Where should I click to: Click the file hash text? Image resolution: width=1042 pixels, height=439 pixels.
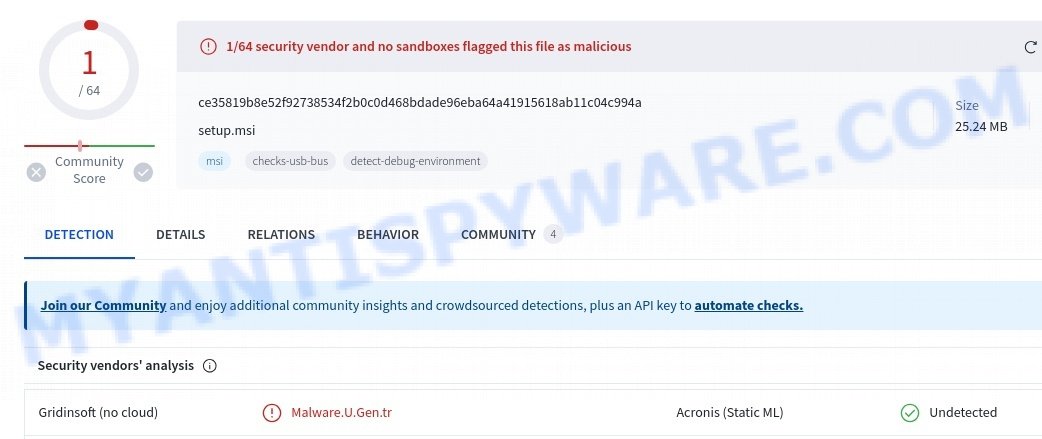tap(420, 102)
